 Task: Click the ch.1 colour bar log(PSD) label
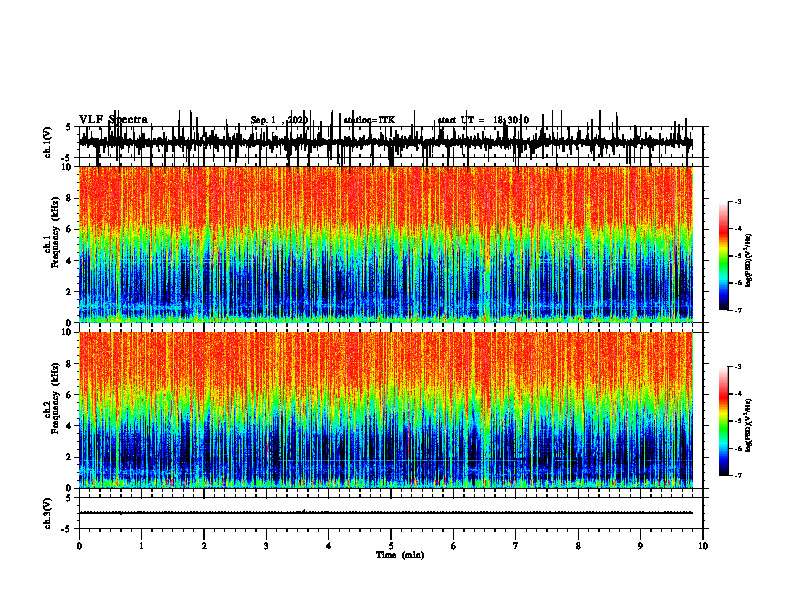749,261
